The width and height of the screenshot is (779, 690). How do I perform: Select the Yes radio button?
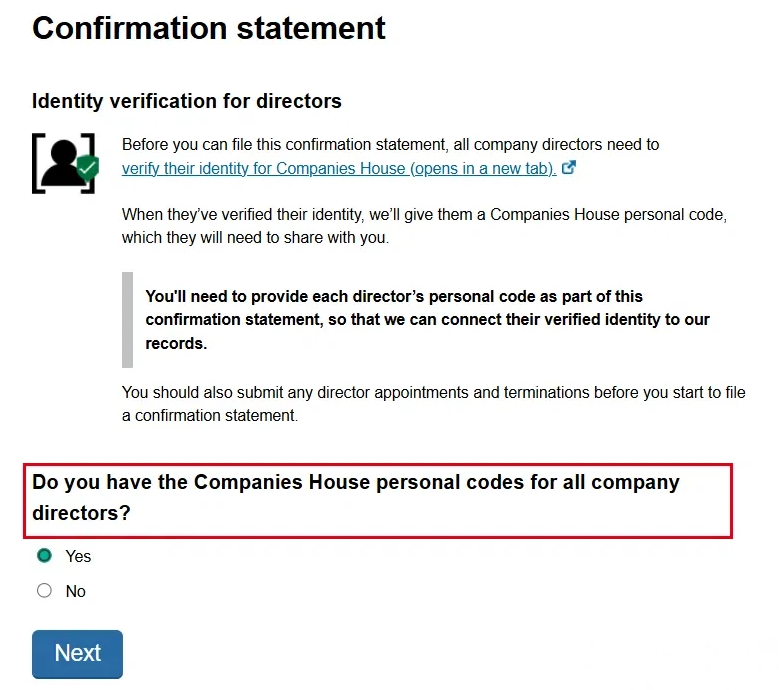pos(44,556)
